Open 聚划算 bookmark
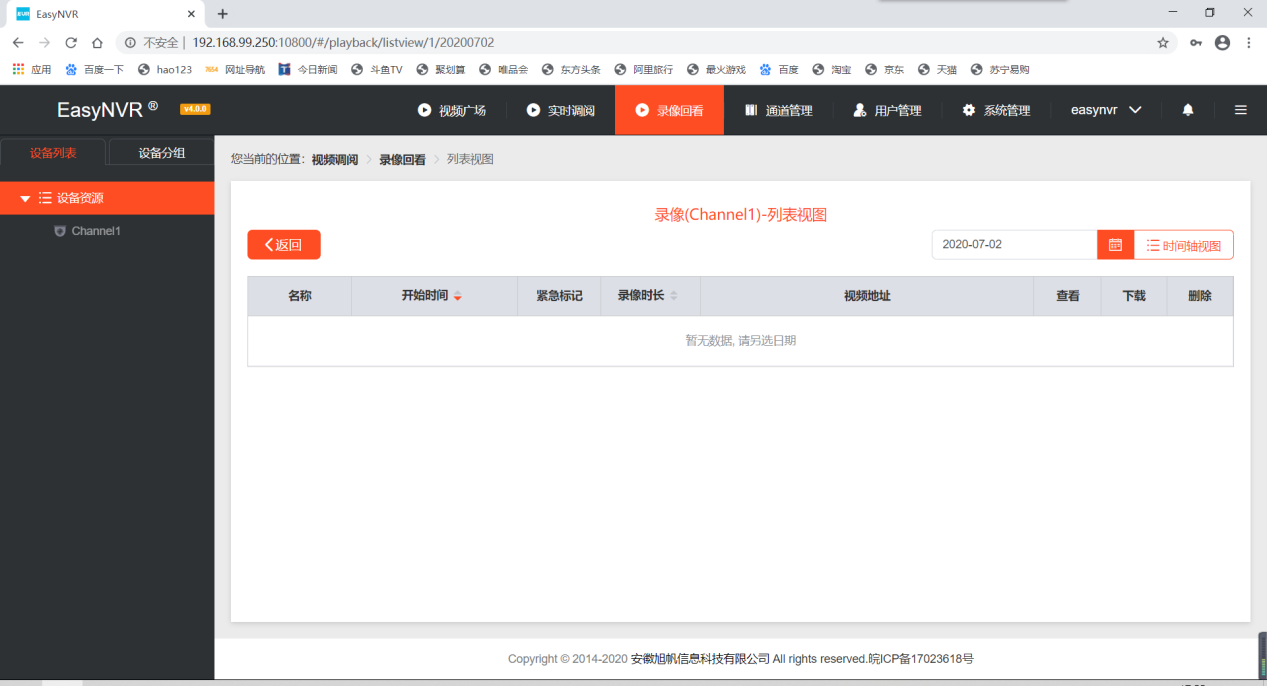Screen dimensions: 1267x686 (441, 70)
